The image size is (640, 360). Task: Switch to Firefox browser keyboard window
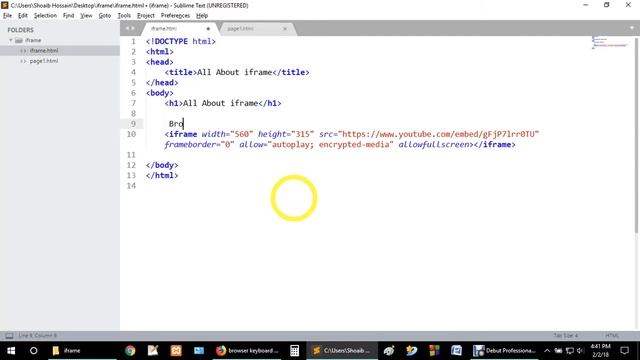(x=247, y=351)
